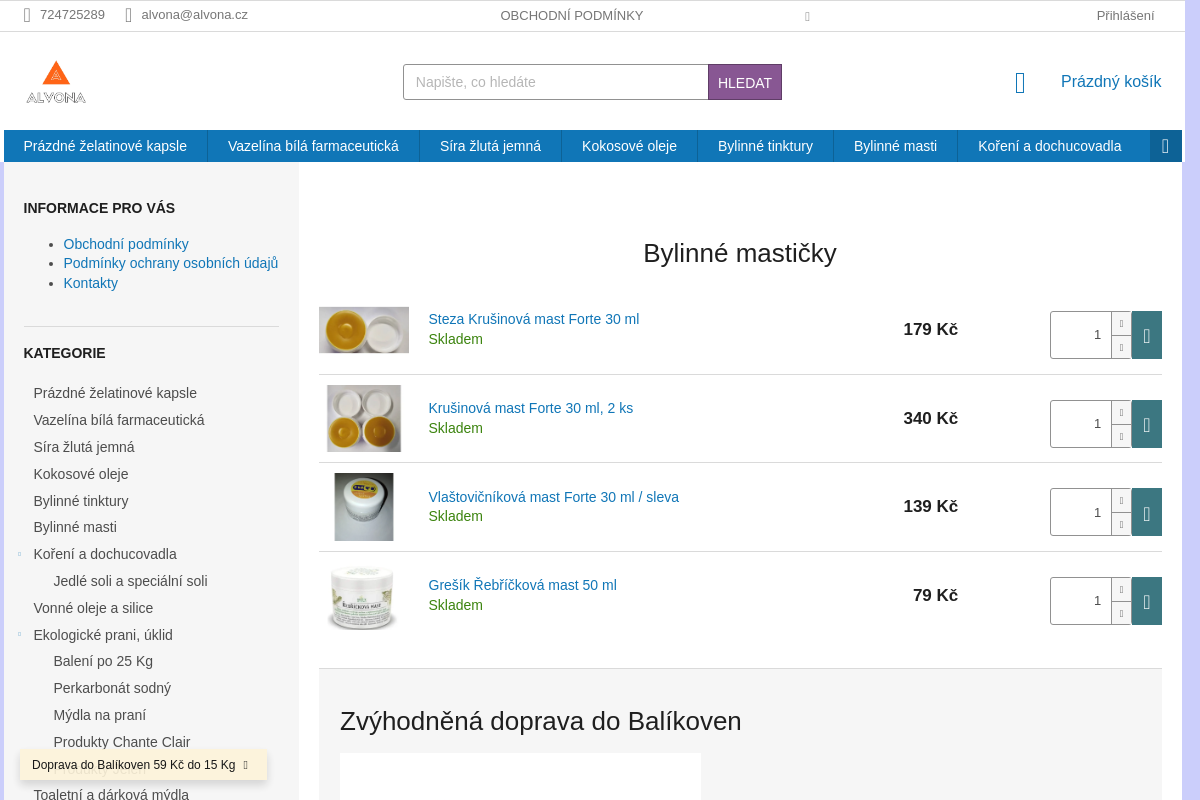
Task: Select Vonné oleje a silice category
Action: point(93,608)
